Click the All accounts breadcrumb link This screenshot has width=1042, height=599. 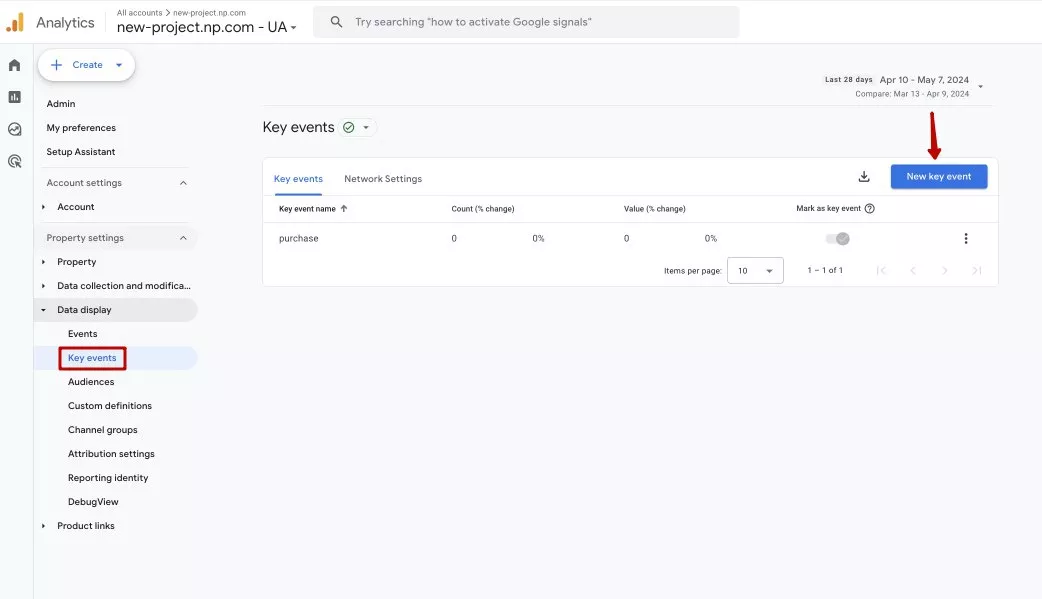click(x=139, y=13)
